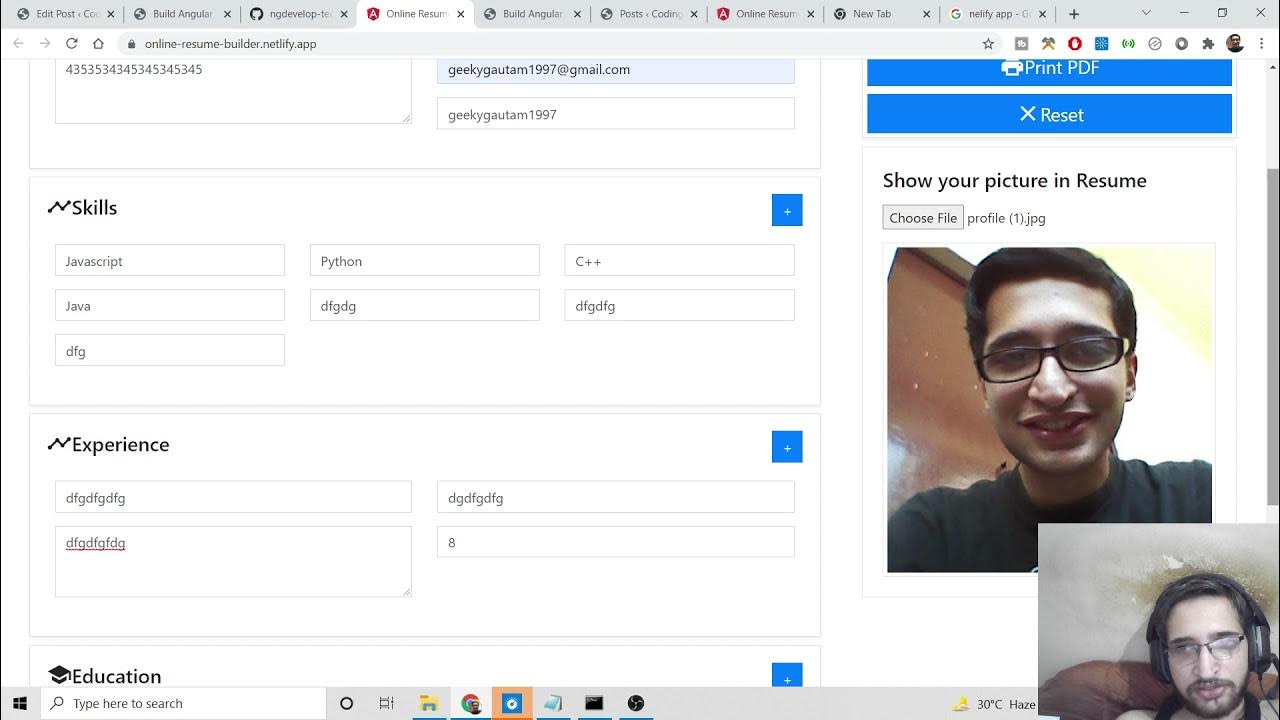Open File Explorer from the taskbar

[x=428, y=703]
